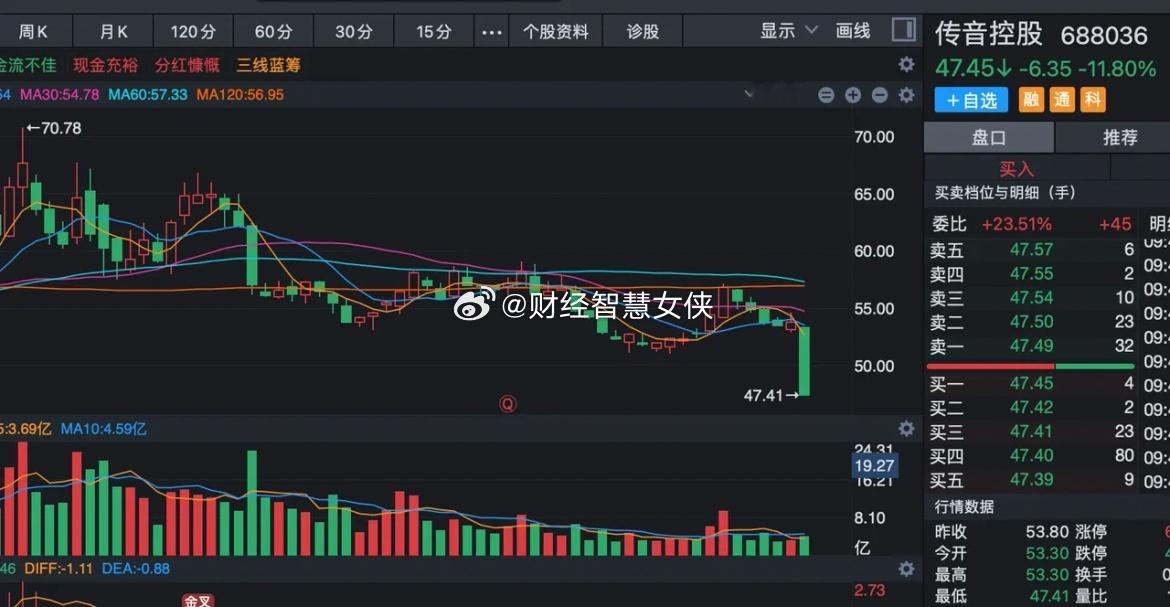Screen dimensions: 1170x607
Task: Click the 金叉 golden cross marker
Action: point(198,600)
